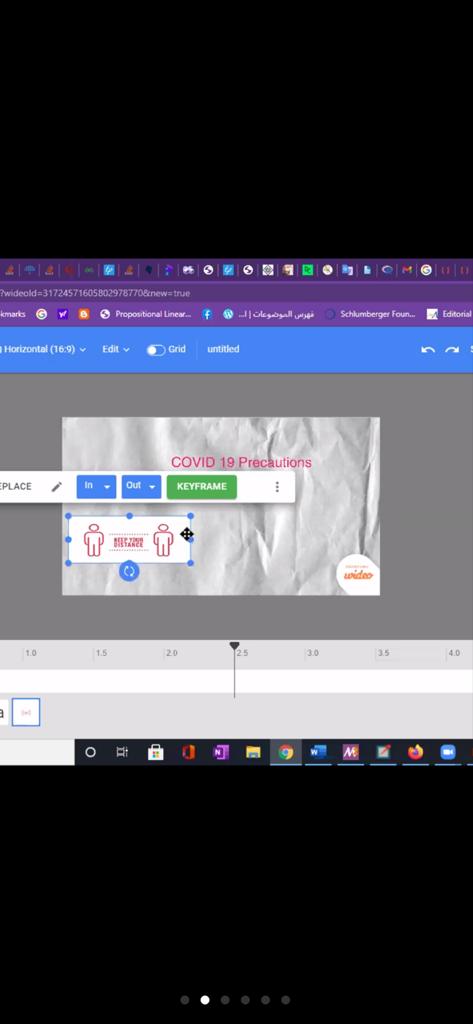
Task: Click the undo arrow icon
Action: (x=428, y=349)
